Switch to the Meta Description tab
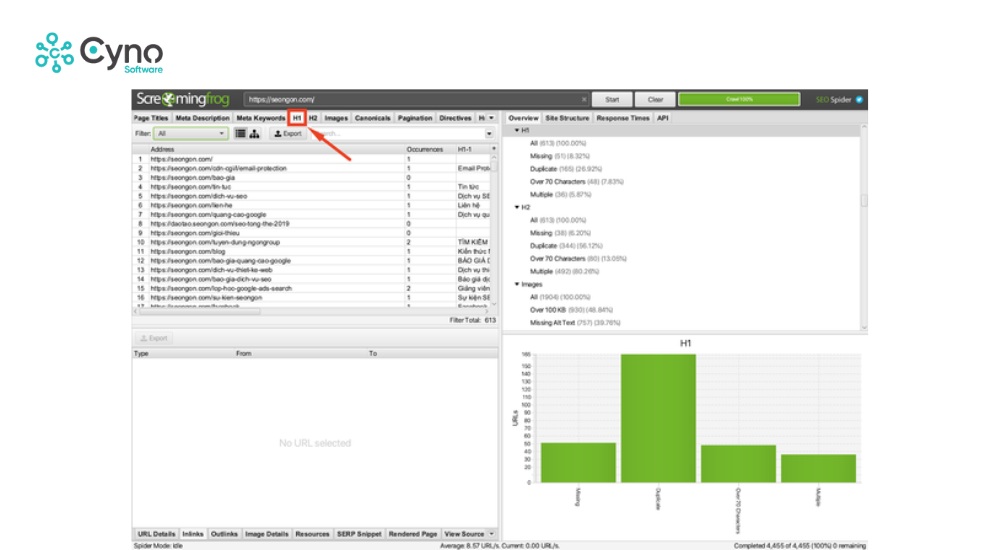Image resolution: width=1000 pixels, height=550 pixels. click(x=203, y=118)
